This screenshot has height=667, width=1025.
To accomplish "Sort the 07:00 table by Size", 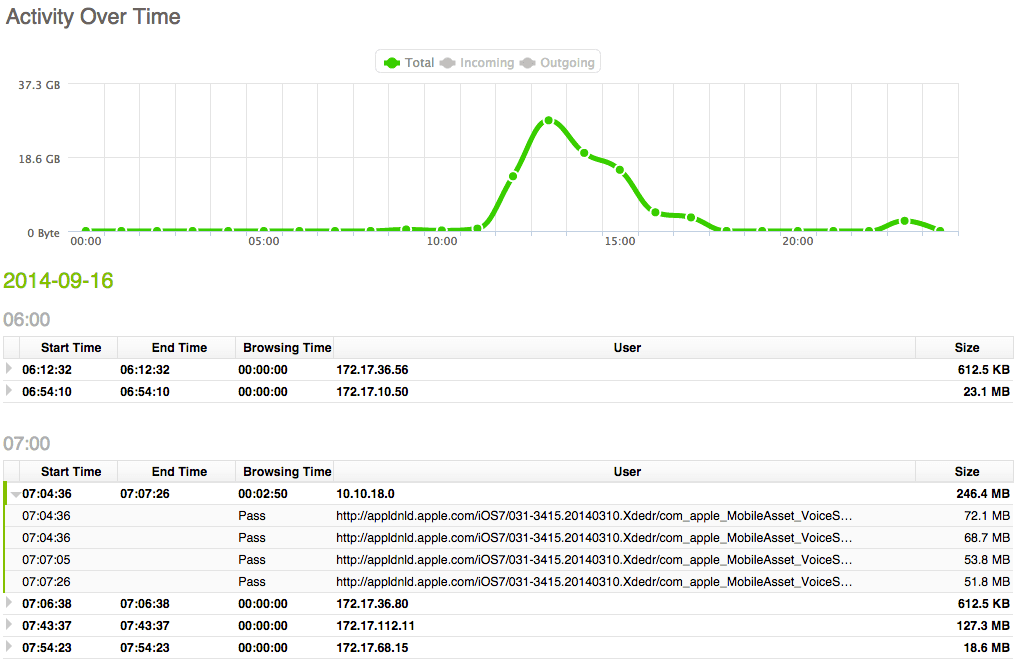I will [966, 471].
